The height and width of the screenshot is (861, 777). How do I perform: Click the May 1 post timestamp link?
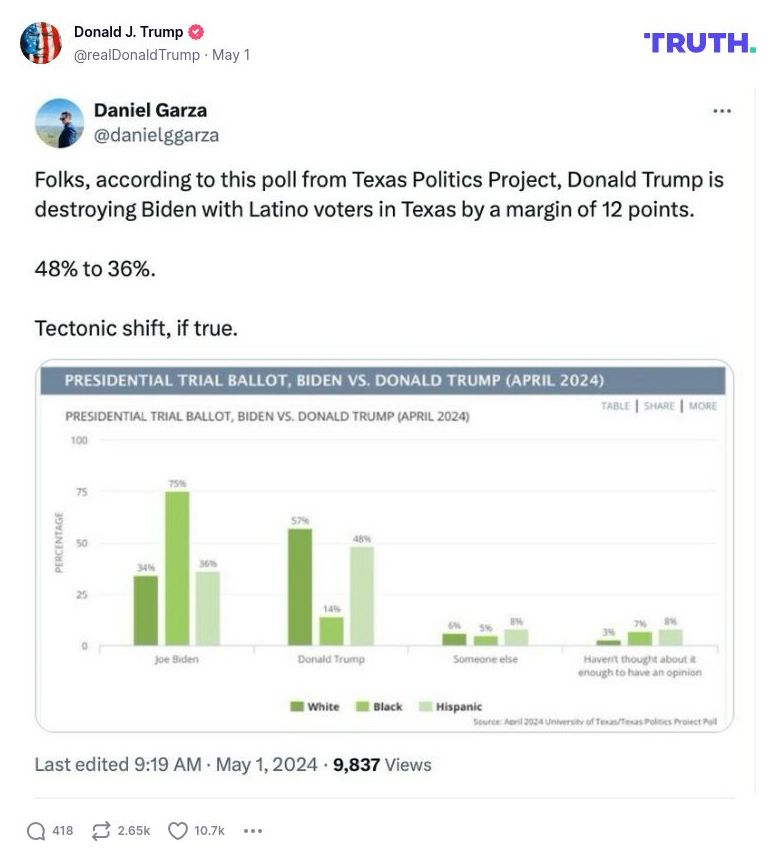pyautogui.click(x=230, y=55)
